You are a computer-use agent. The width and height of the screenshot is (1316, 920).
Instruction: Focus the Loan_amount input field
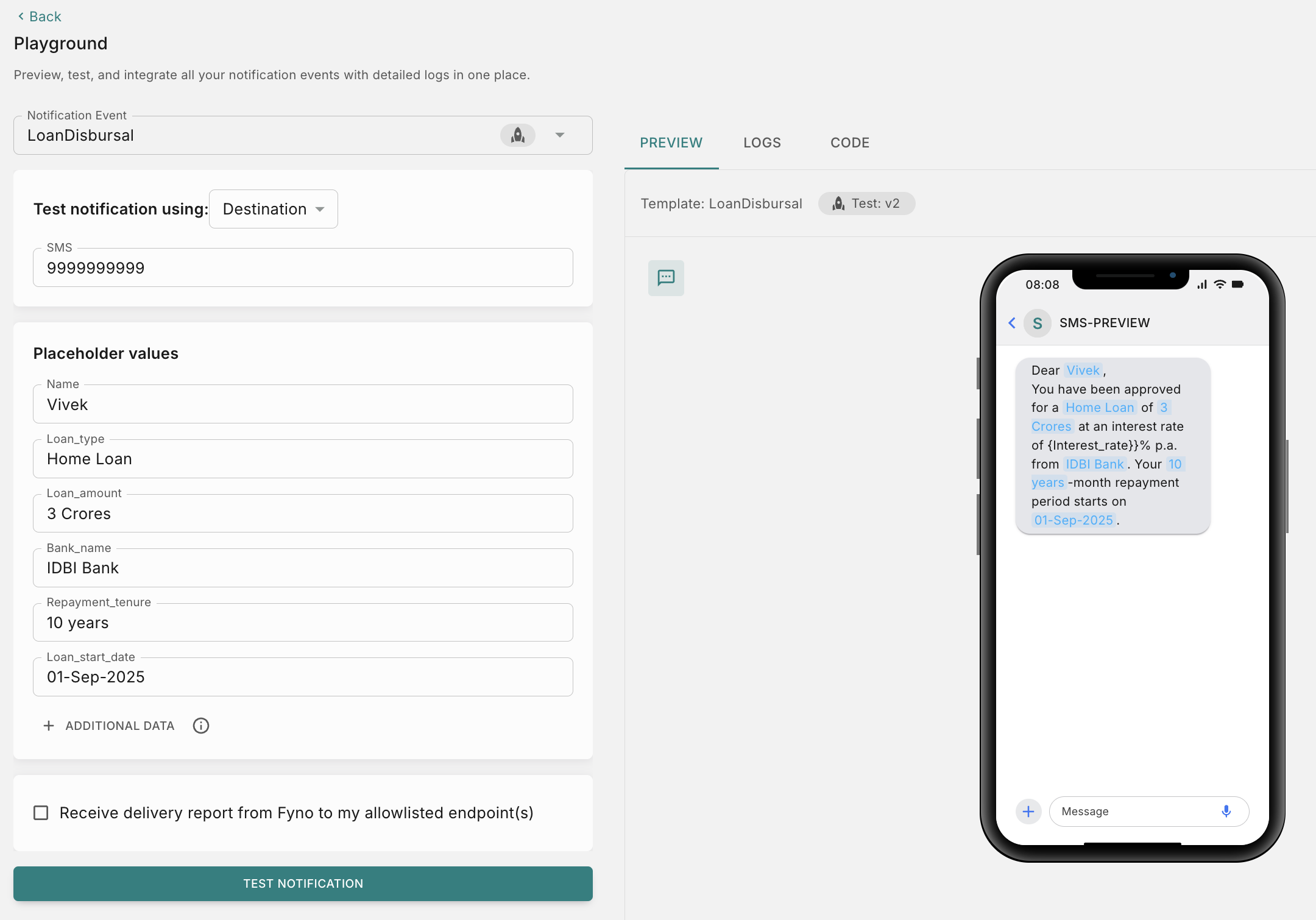pos(303,514)
